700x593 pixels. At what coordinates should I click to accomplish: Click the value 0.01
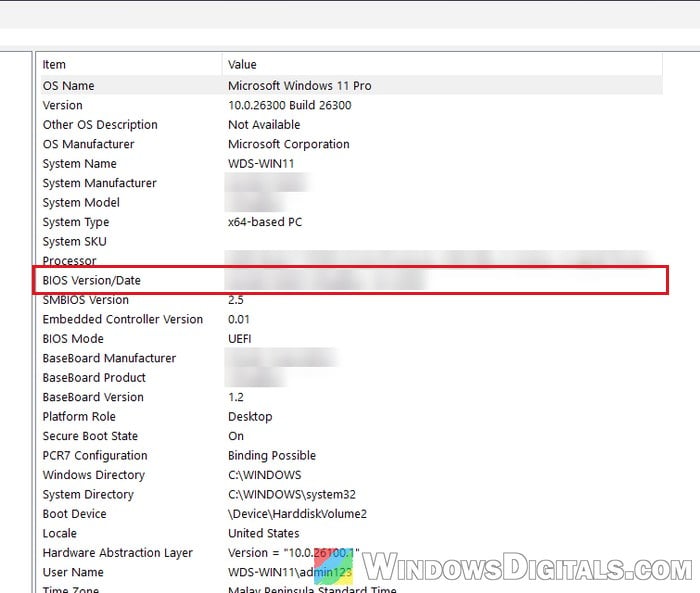[239, 320]
